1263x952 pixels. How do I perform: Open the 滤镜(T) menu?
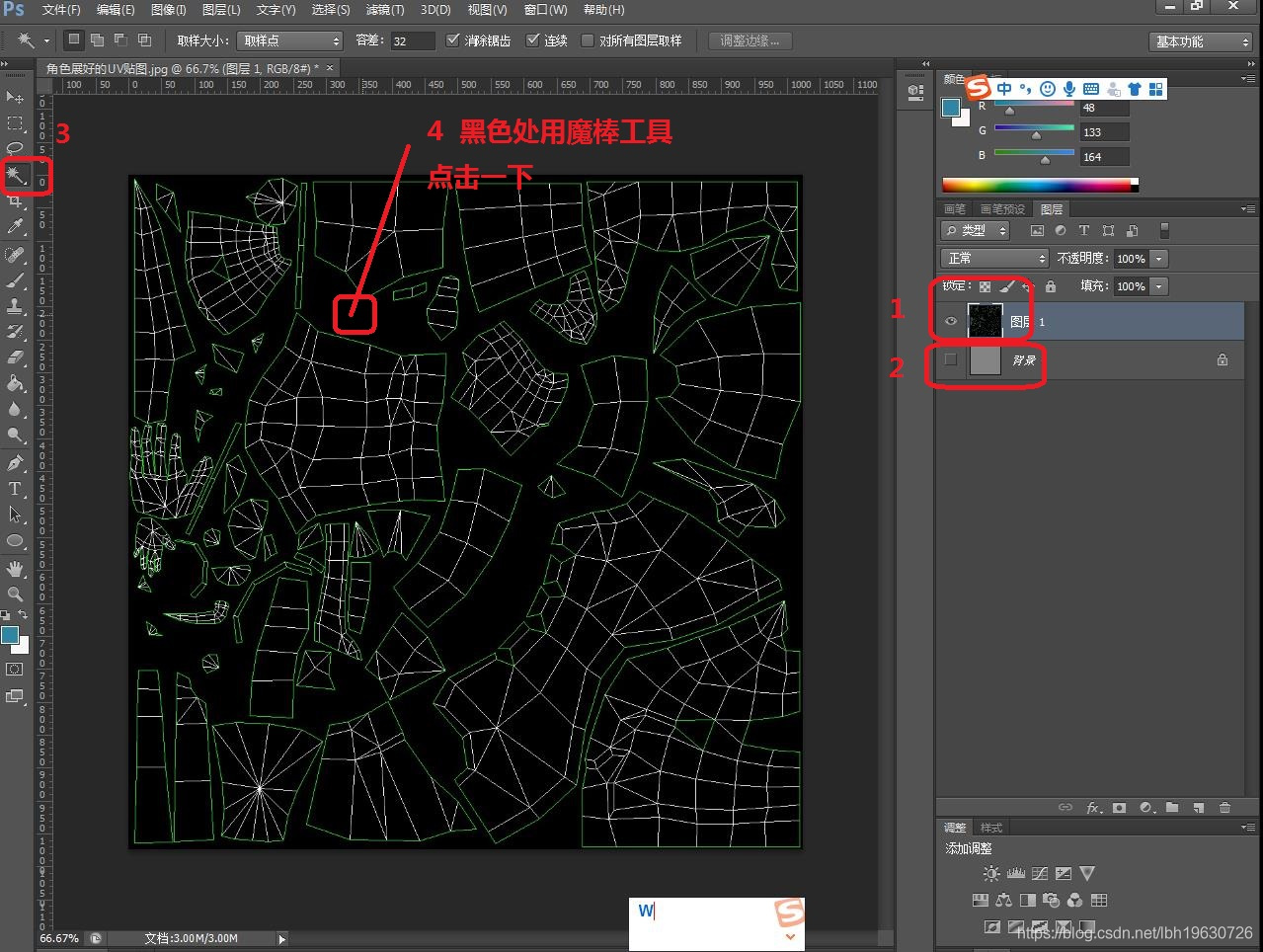click(x=384, y=10)
